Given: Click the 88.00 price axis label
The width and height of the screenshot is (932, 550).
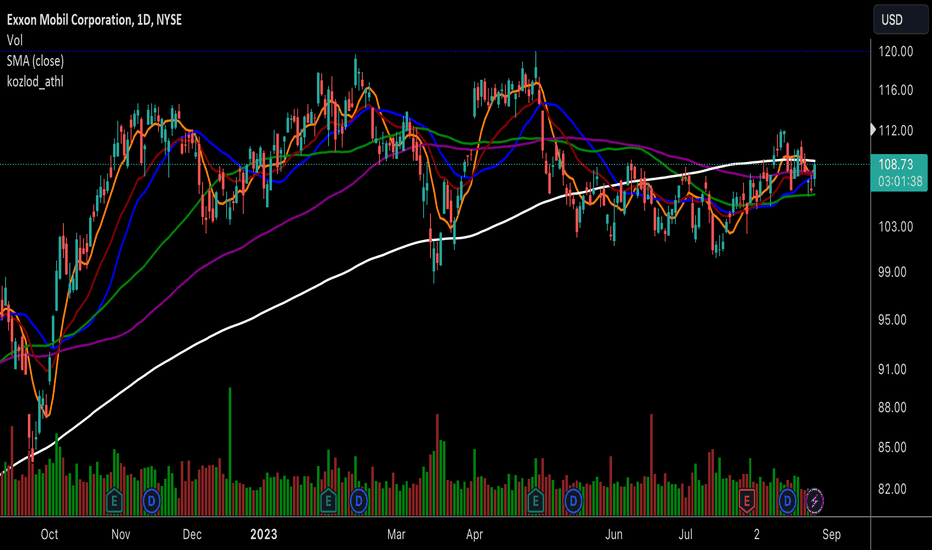Looking at the screenshot, I should tap(892, 408).
